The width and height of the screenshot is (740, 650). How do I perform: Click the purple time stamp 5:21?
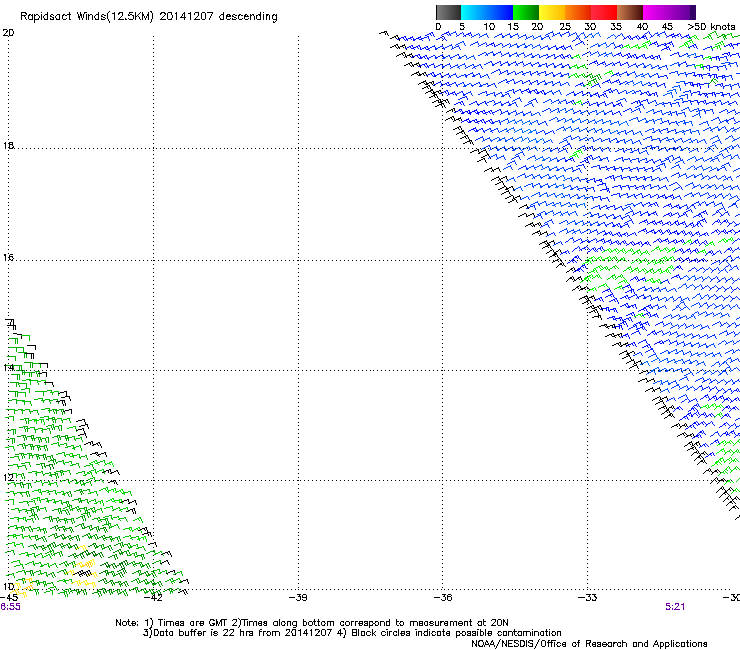675,607
